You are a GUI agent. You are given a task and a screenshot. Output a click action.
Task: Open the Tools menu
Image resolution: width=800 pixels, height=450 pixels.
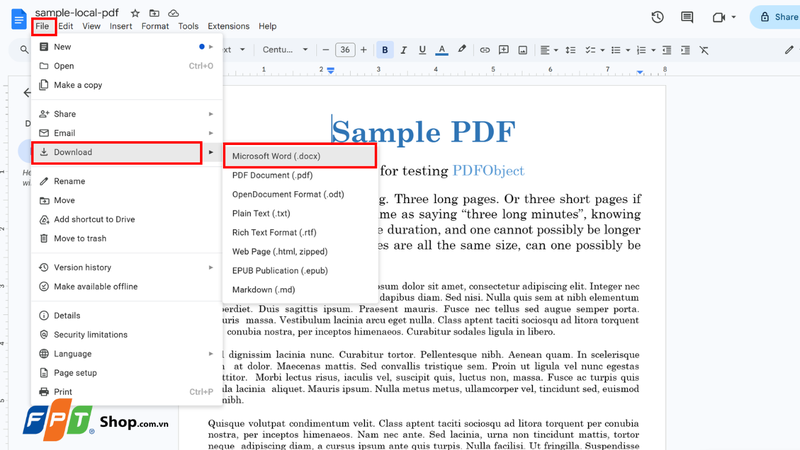(188, 26)
